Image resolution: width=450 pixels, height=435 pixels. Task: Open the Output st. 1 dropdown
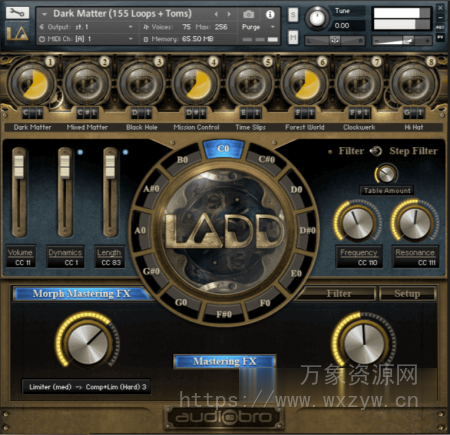(x=87, y=27)
